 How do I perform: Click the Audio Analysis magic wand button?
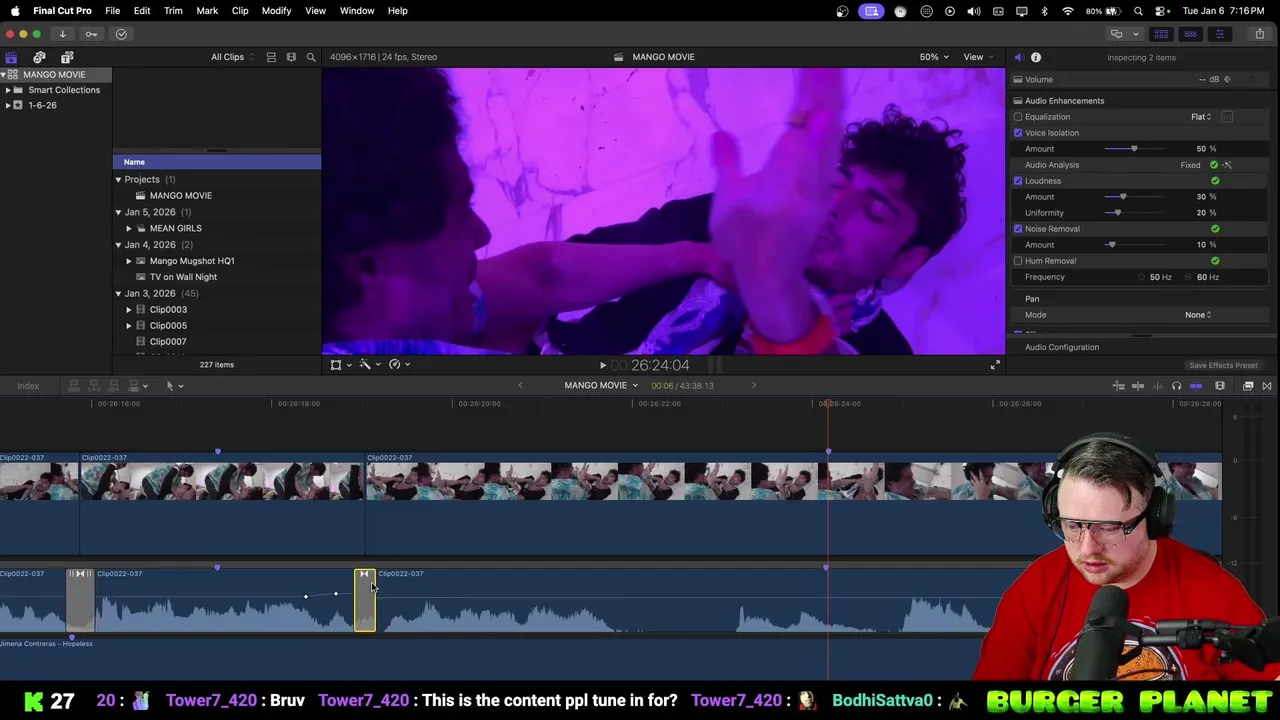click(x=1227, y=165)
